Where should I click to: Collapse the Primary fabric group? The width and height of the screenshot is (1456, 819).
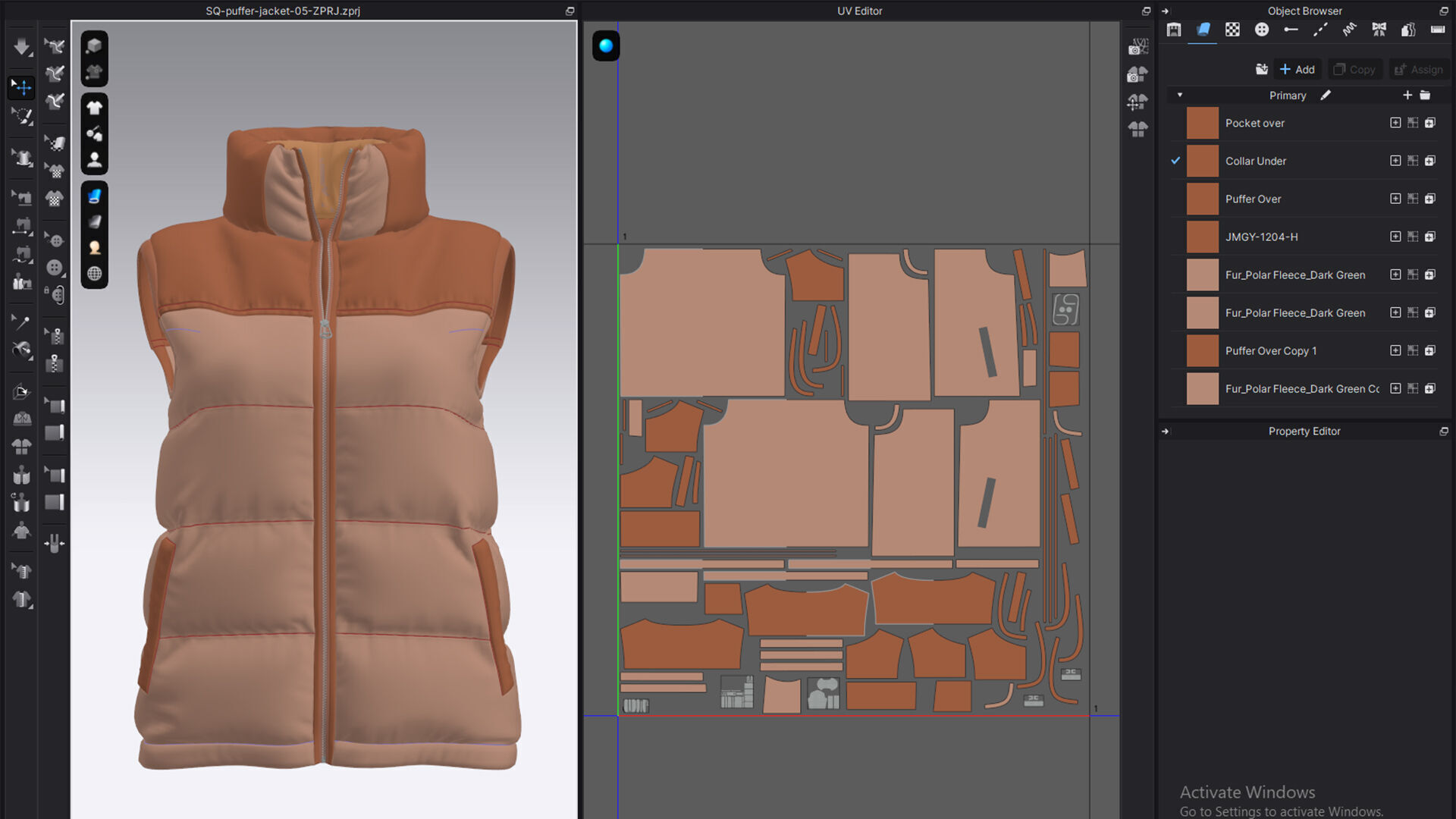(1180, 95)
